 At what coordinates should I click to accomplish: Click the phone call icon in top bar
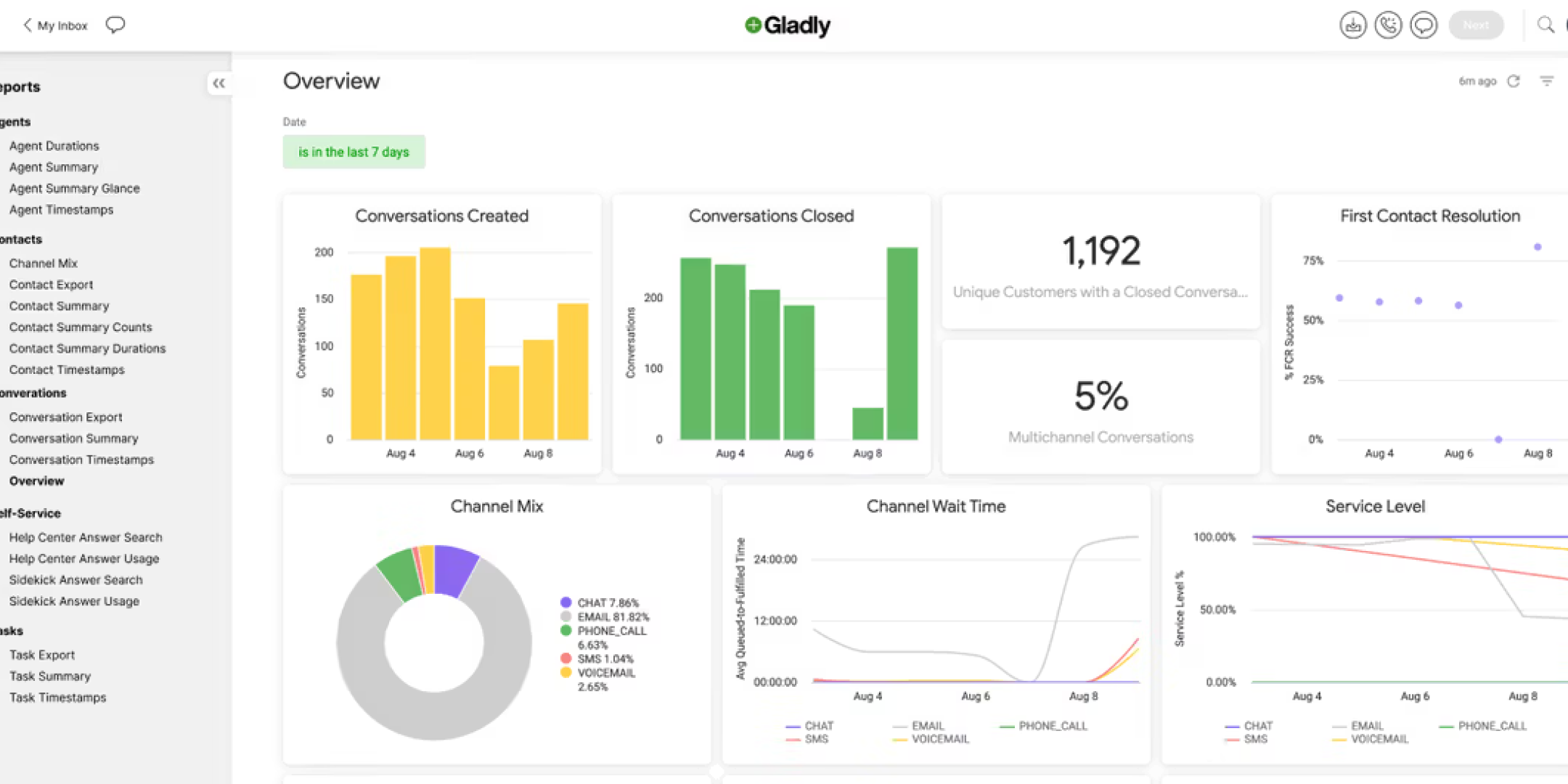tap(1388, 25)
